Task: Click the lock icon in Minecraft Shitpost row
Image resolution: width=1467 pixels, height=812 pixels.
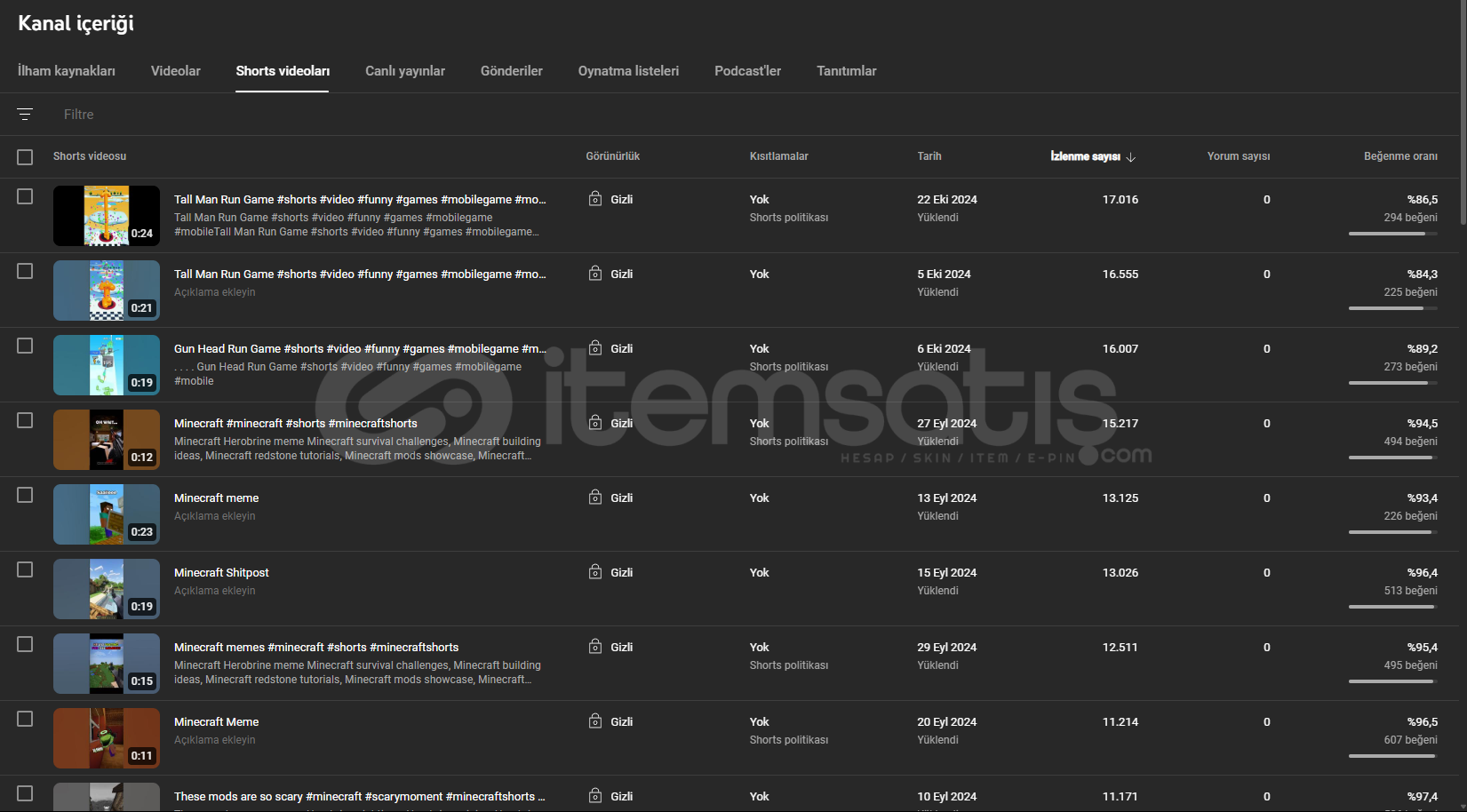Action: [x=595, y=572]
